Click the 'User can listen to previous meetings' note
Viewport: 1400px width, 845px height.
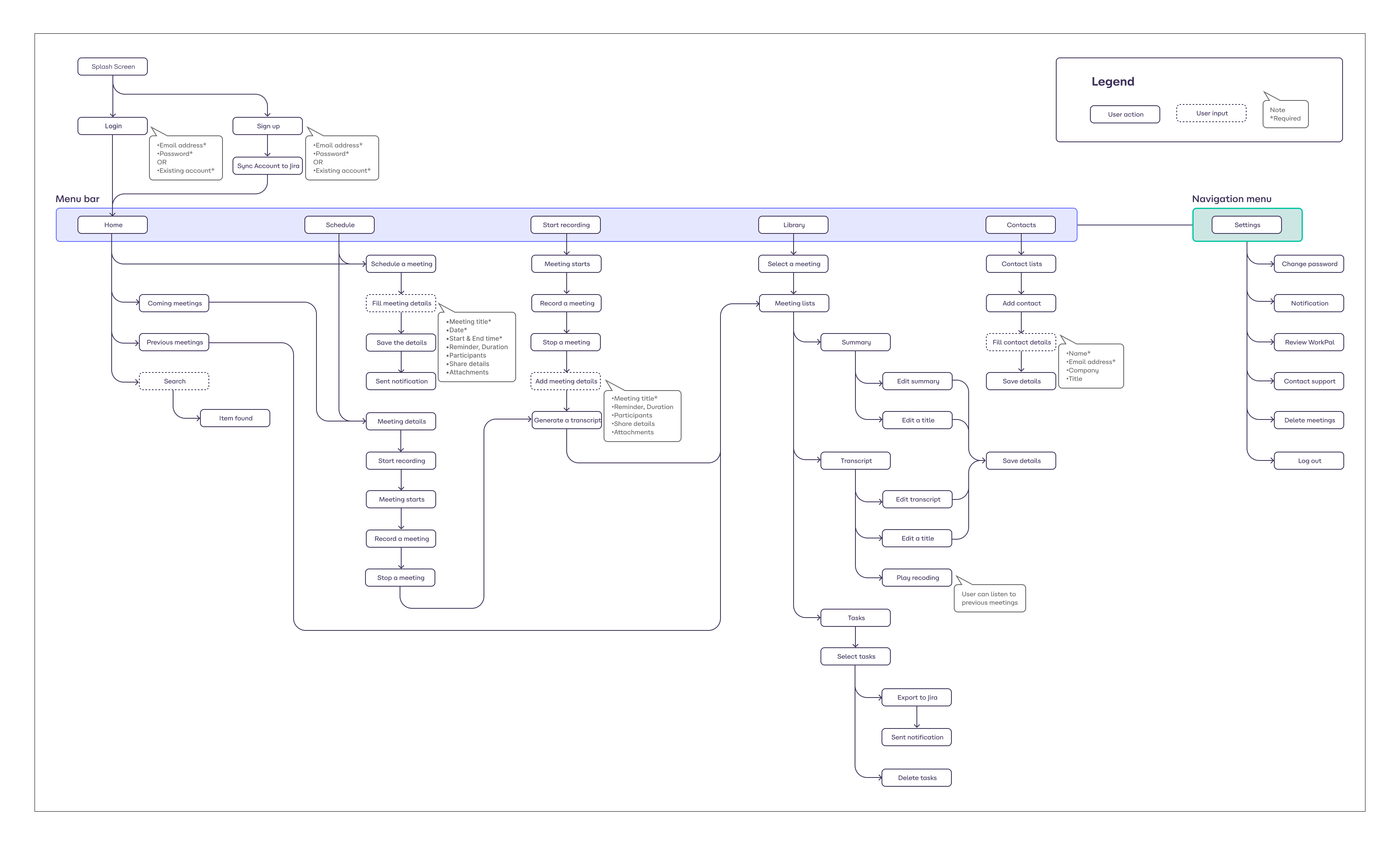989,598
